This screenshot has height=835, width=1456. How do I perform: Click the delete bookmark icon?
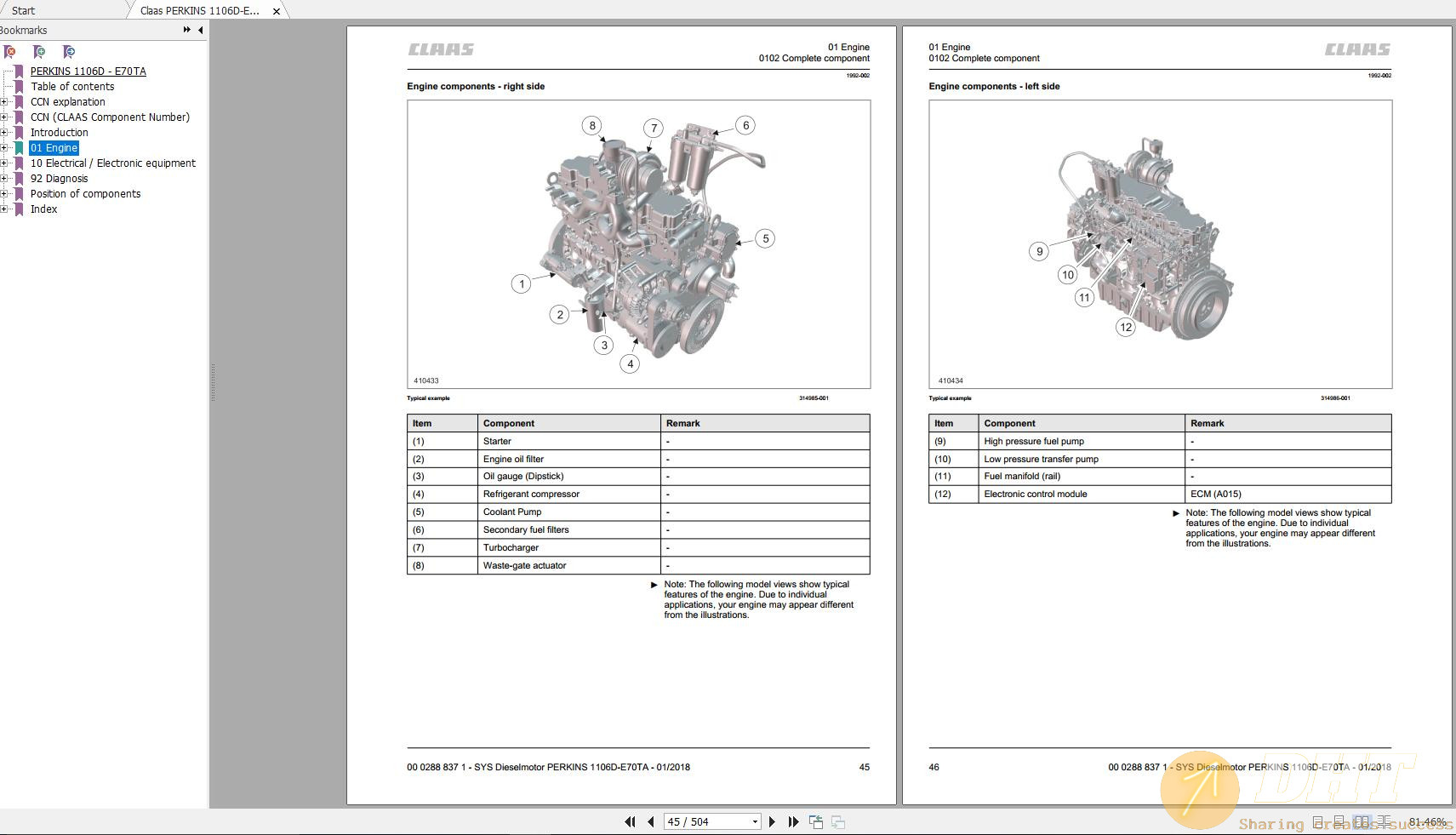pos(9,52)
